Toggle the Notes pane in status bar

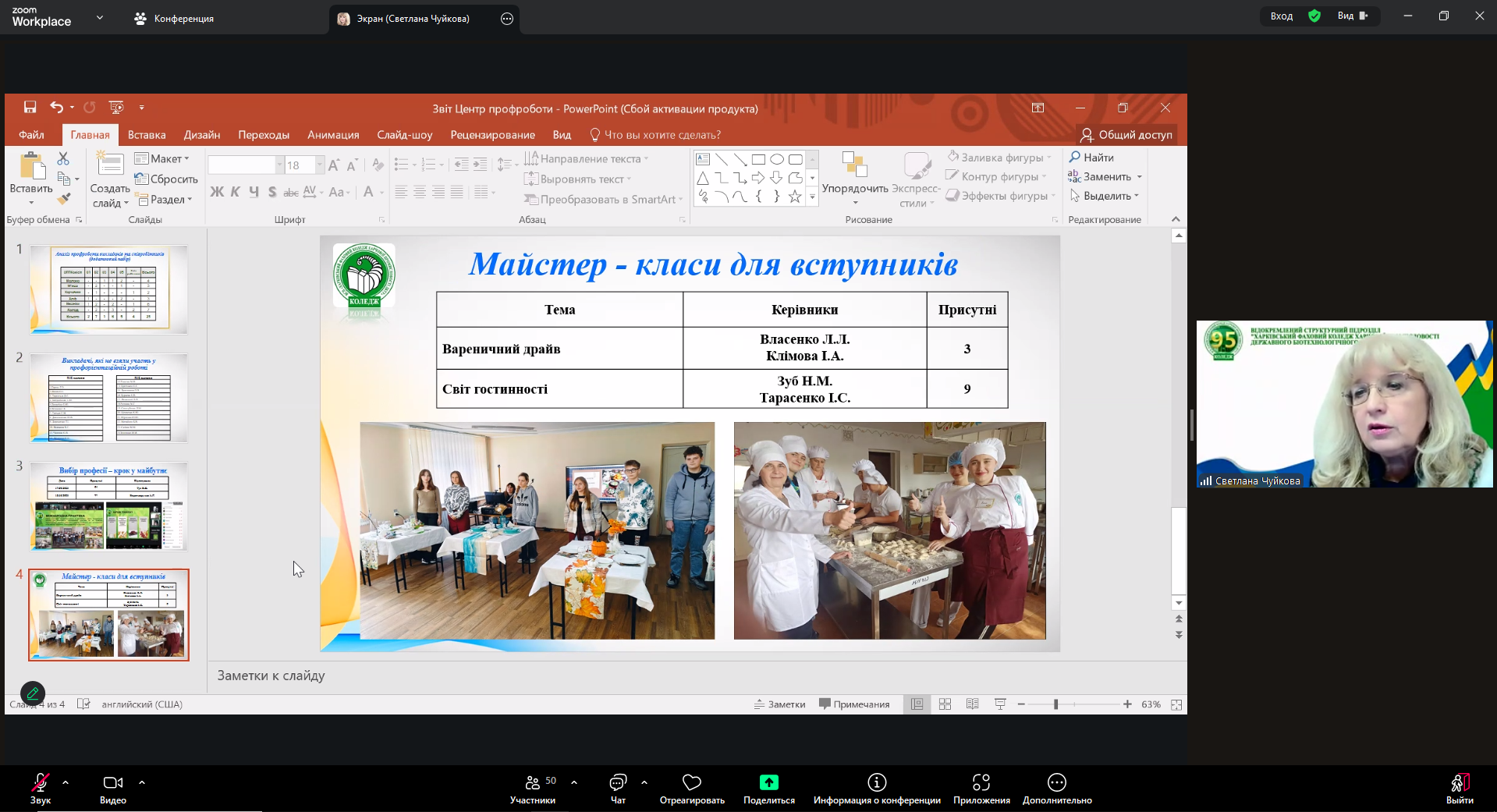tap(779, 704)
